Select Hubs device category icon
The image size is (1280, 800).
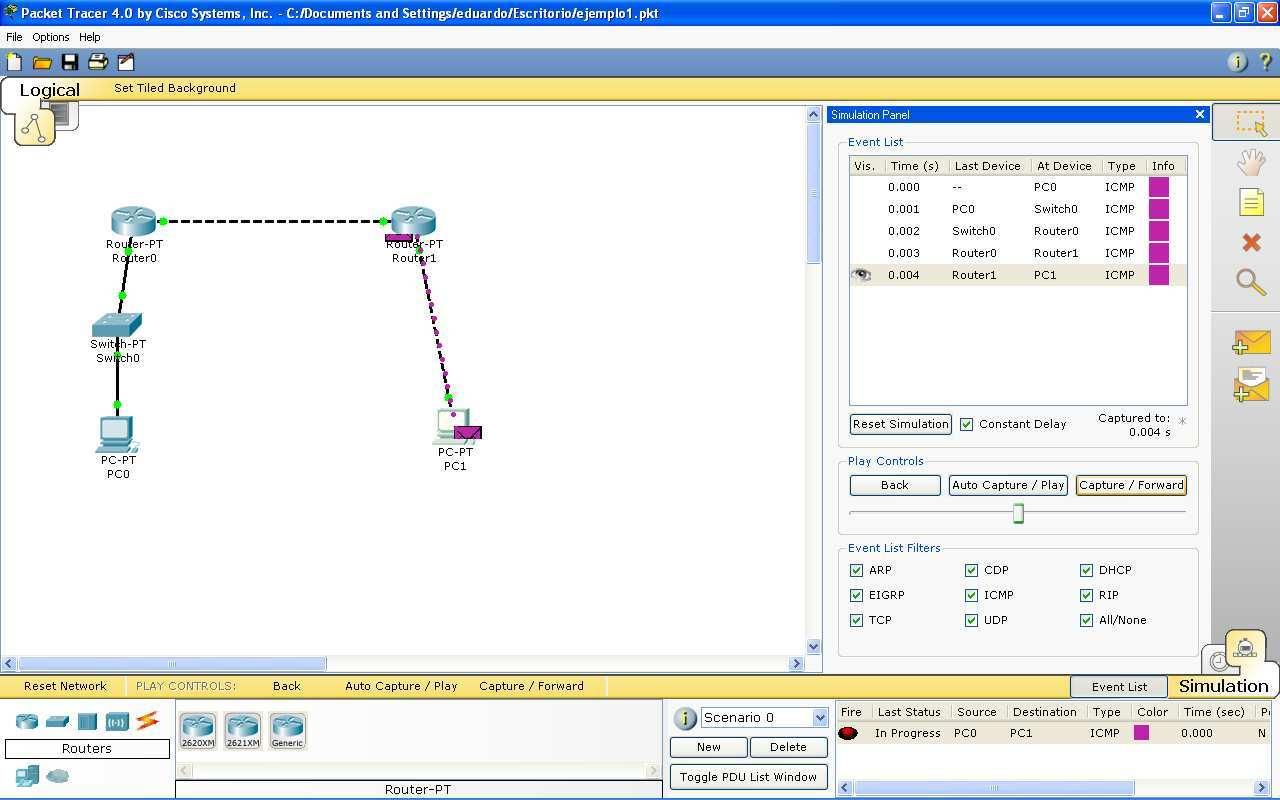click(87, 721)
